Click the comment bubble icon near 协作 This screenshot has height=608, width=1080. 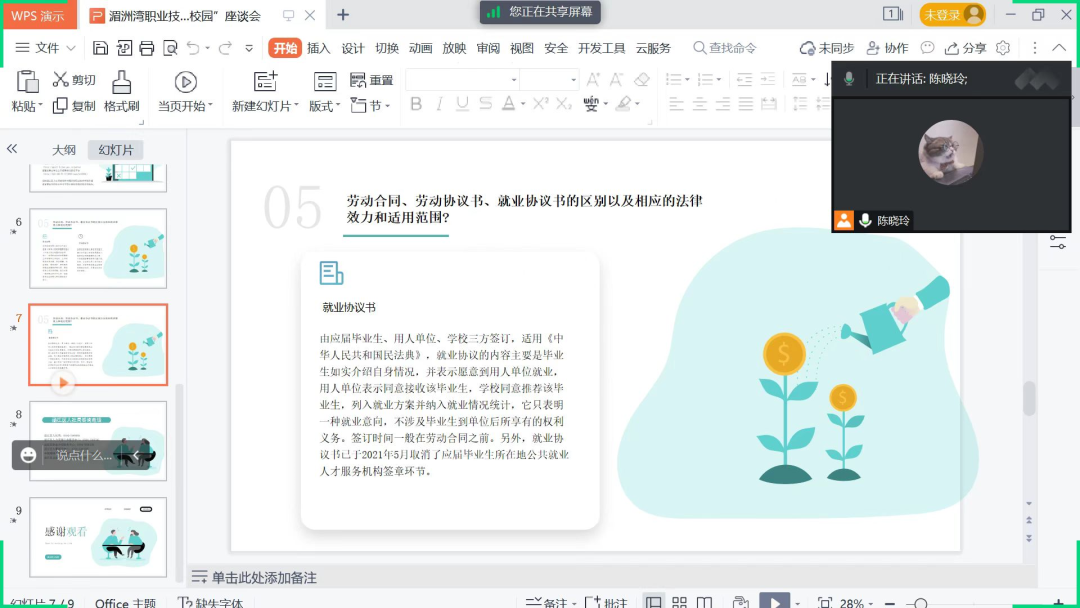(928, 48)
